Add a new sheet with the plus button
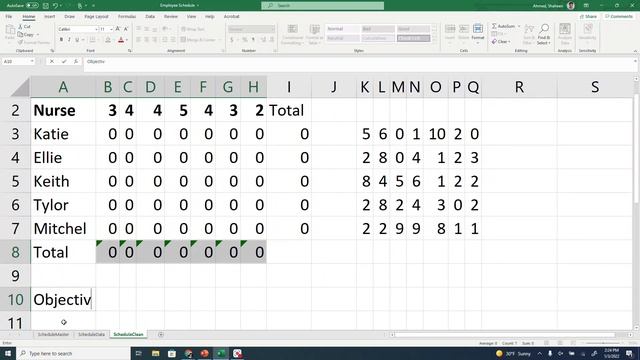This screenshot has height=360, width=640. coord(161,334)
